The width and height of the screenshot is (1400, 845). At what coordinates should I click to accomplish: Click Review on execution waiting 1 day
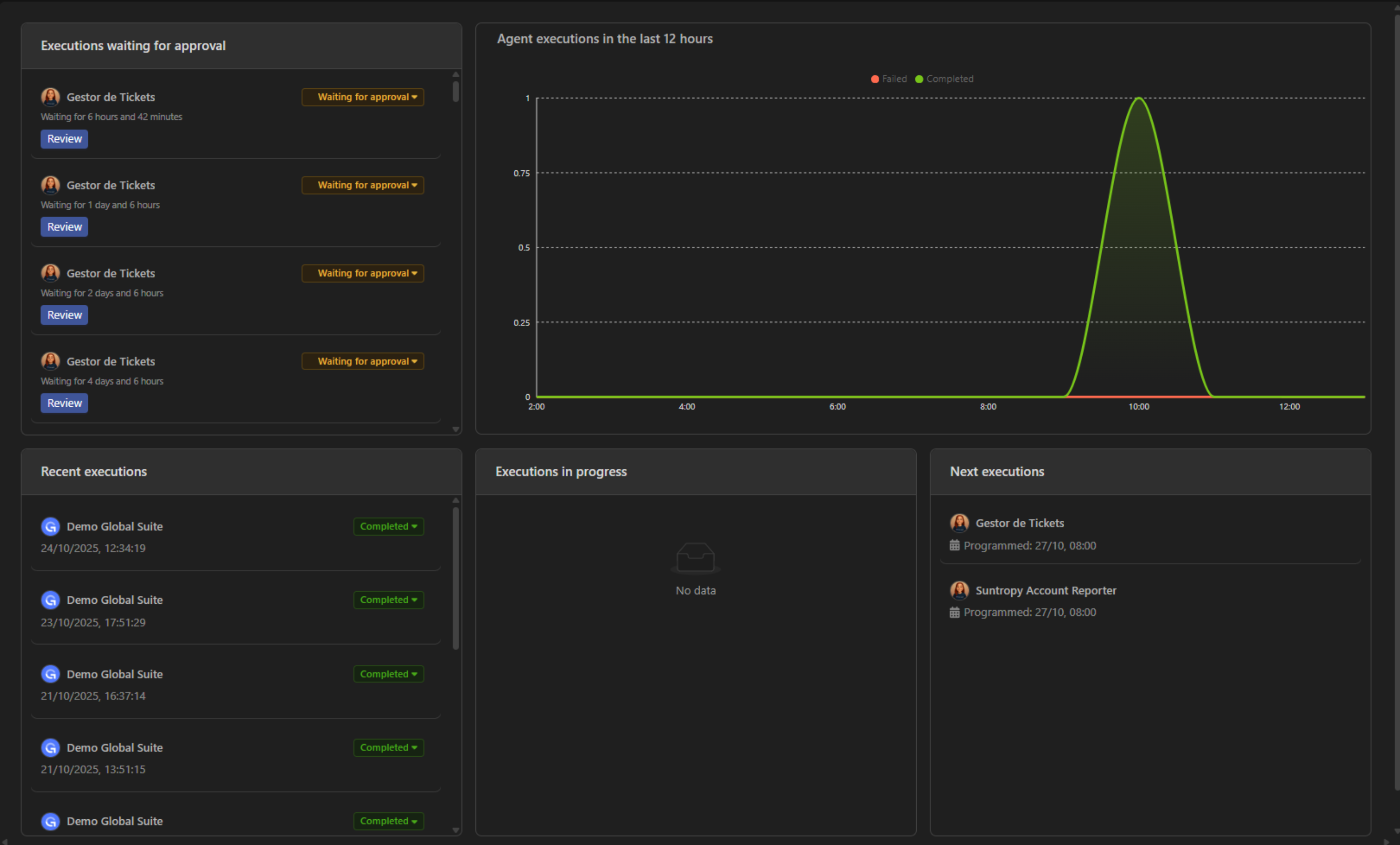[x=63, y=226]
